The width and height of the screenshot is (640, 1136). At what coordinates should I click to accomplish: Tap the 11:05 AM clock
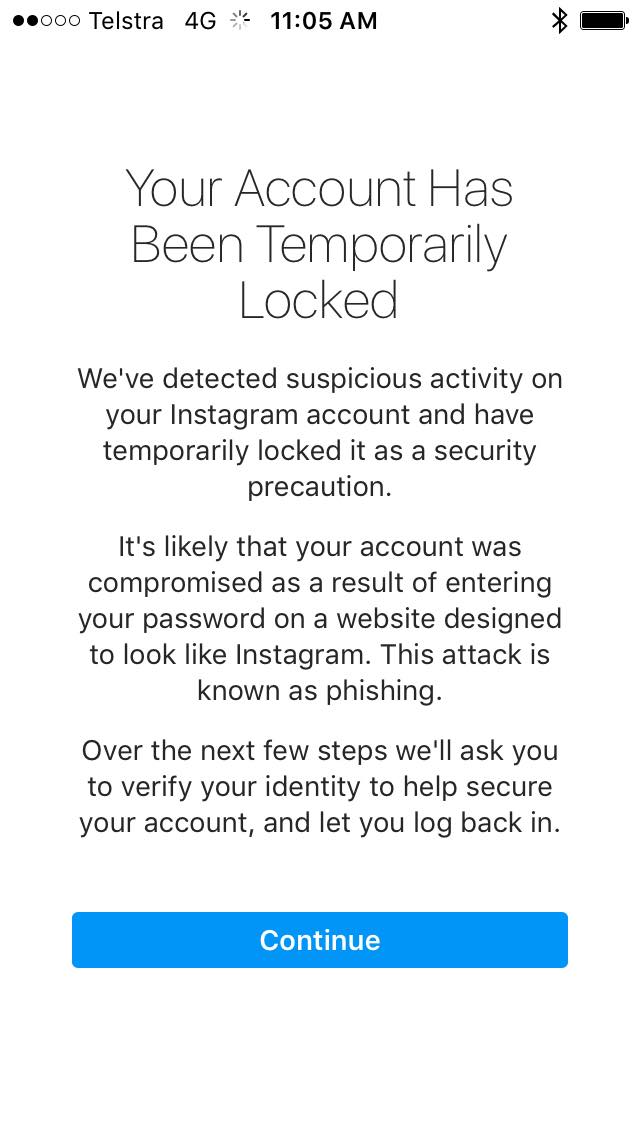pyautogui.click(x=324, y=20)
